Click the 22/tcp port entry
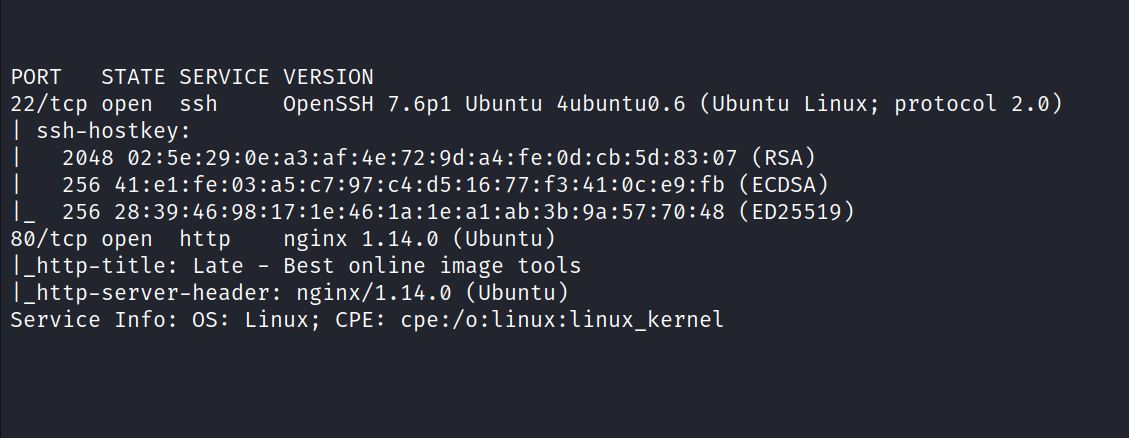The image size is (1129, 438). pos(49,102)
